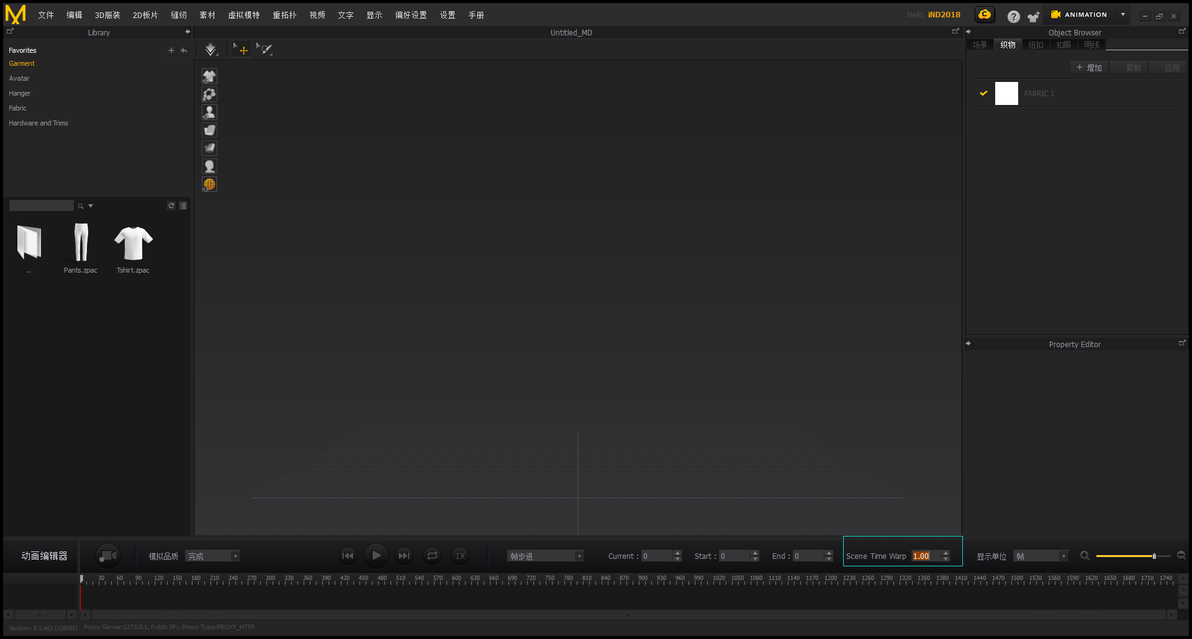Viewport: 1192px width, 639px height.
Task: Open help with the question mark icon
Action: 1013,16
